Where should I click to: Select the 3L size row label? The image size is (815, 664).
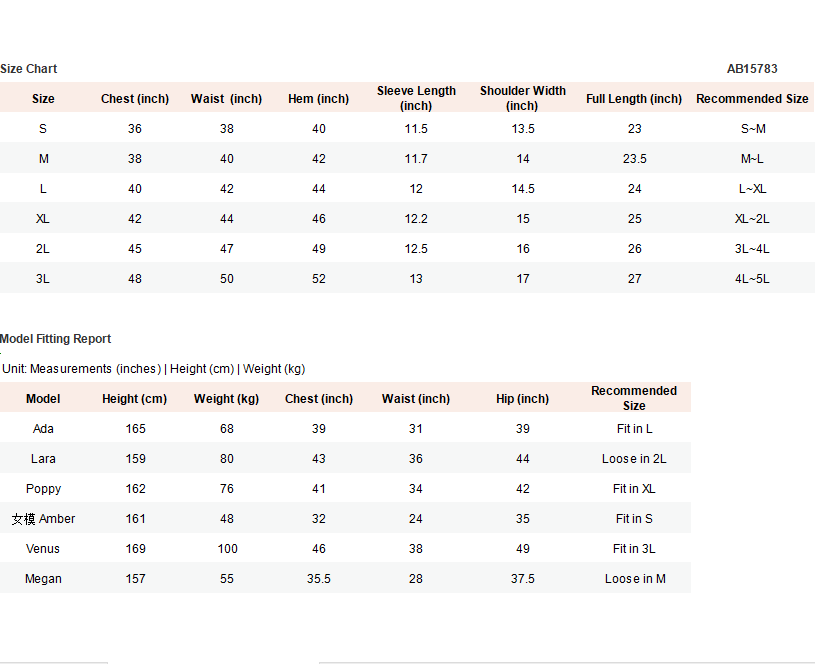click(43, 279)
